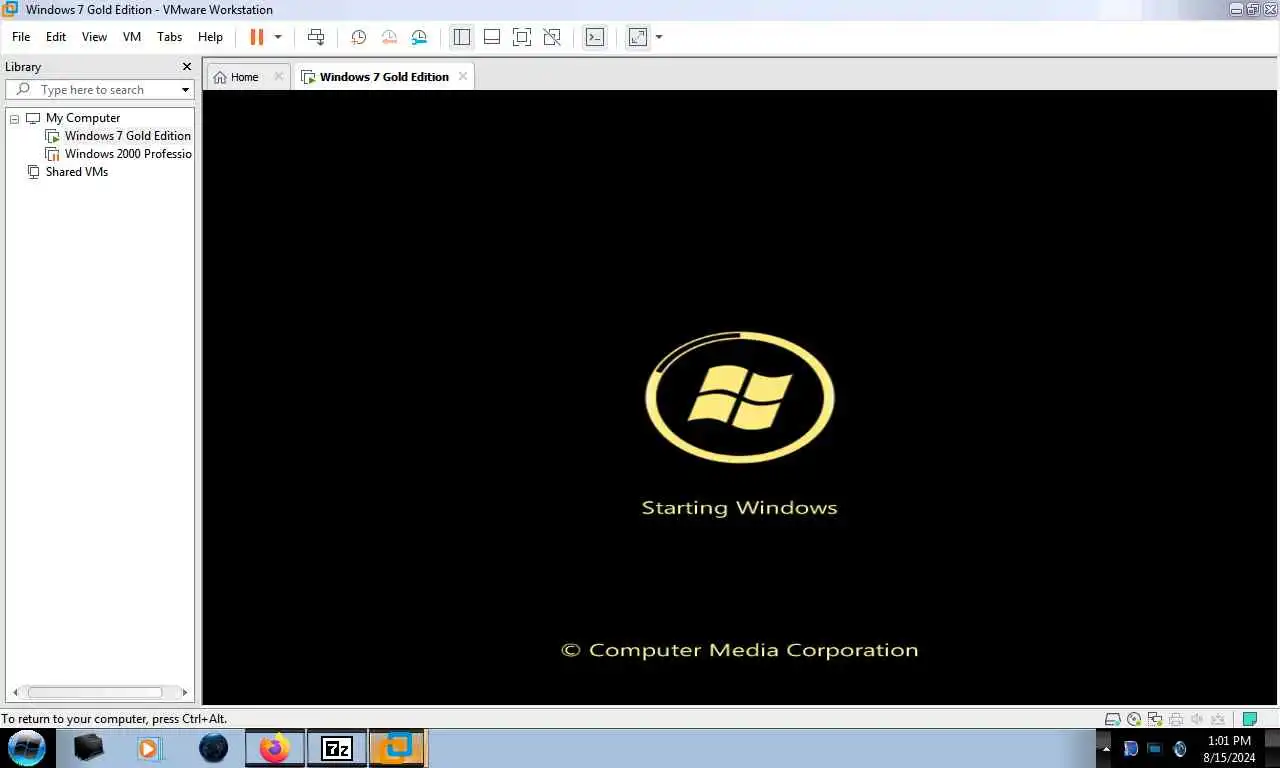Screen dimensions: 1280x768
Task: Collapse the My Computer tree node
Action: [x=15, y=118]
